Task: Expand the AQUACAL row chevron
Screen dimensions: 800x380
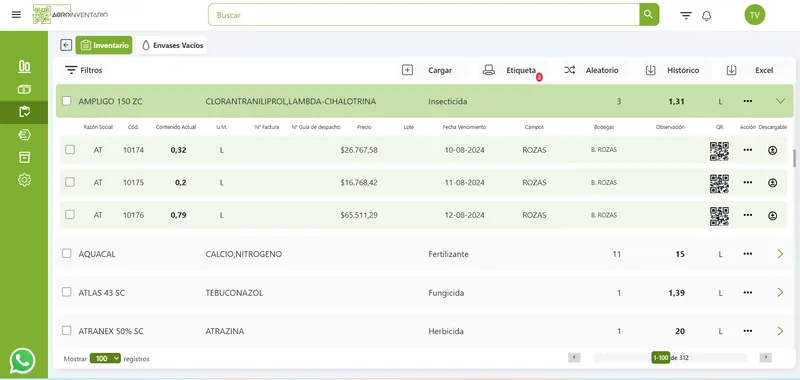Action: [780, 254]
